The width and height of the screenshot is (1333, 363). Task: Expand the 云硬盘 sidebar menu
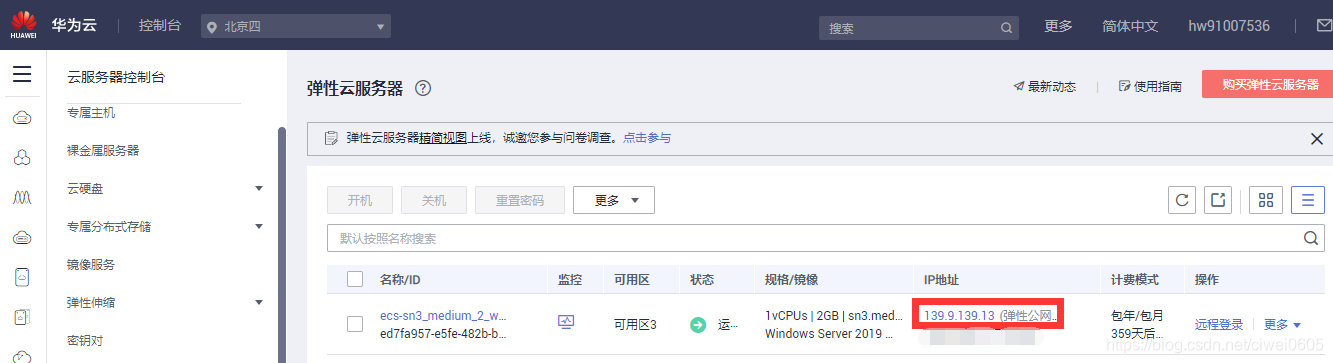(259, 188)
